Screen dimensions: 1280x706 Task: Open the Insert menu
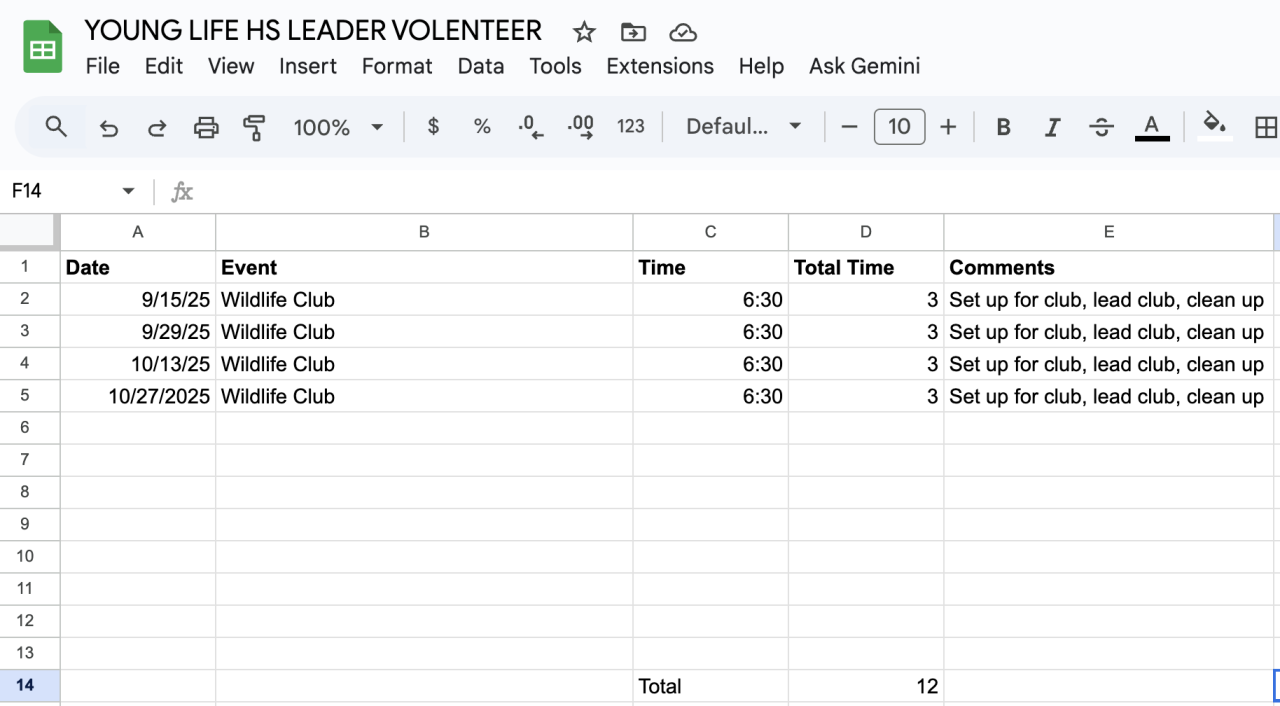tap(308, 66)
